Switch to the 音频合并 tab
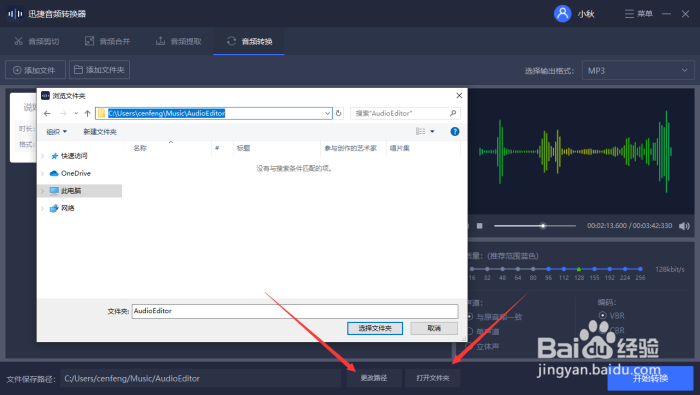 (x=108, y=42)
